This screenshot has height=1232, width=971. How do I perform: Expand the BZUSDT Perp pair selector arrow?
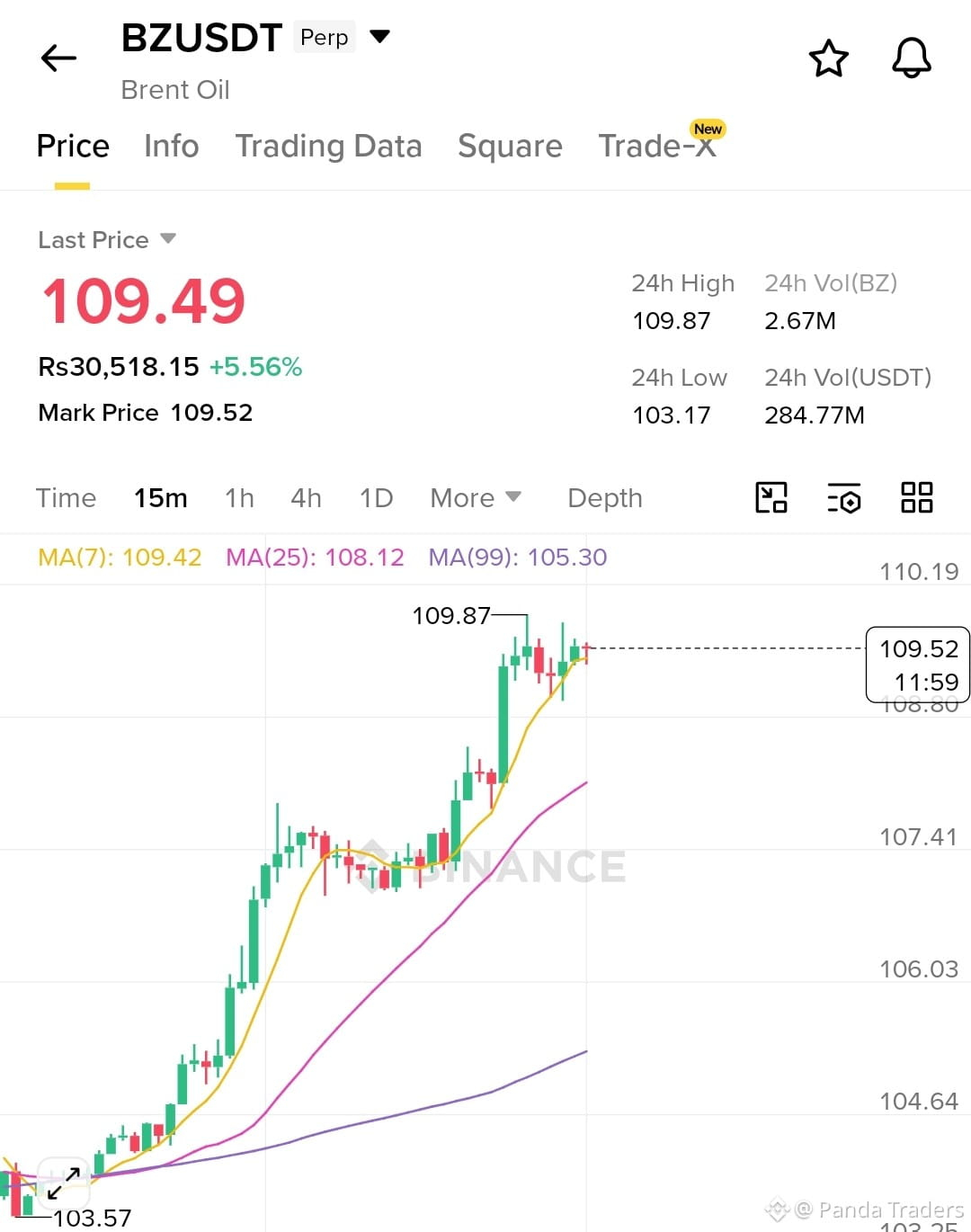[380, 37]
